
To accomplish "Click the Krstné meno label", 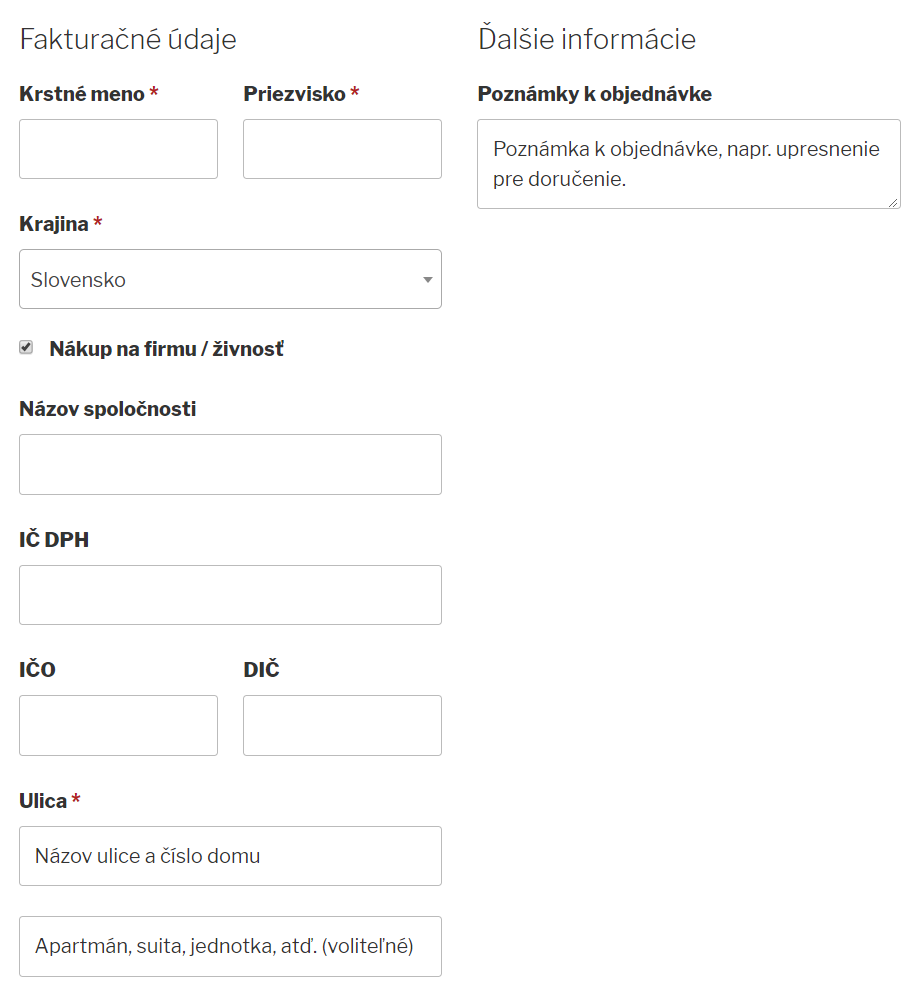I will click(x=82, y=94).
